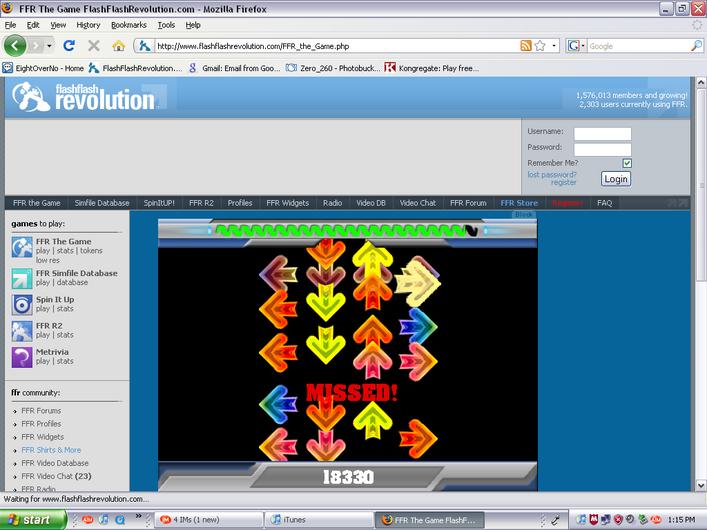Bookmark this page with the star icon
The width and height of the screenshot is (707, 530).
point(540,46)
